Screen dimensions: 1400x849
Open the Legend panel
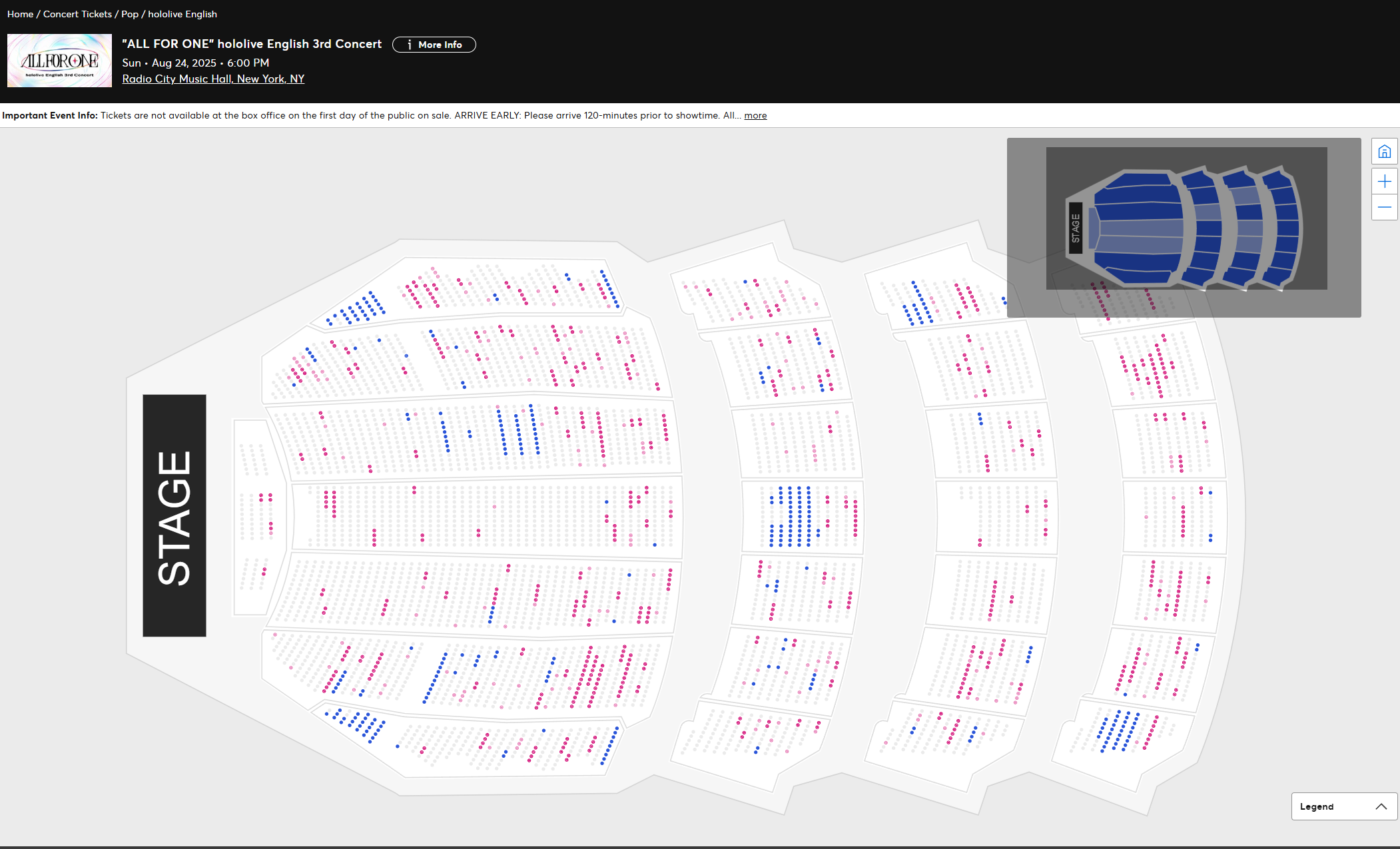(1344, 806)
